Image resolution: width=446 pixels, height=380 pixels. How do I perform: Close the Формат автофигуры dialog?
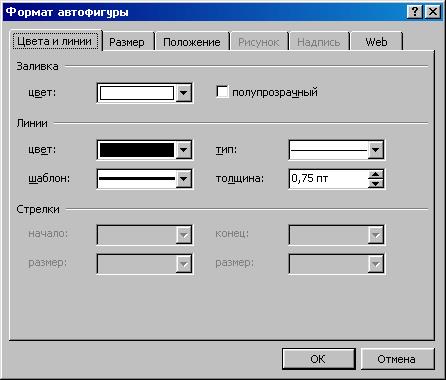[433, 12]
